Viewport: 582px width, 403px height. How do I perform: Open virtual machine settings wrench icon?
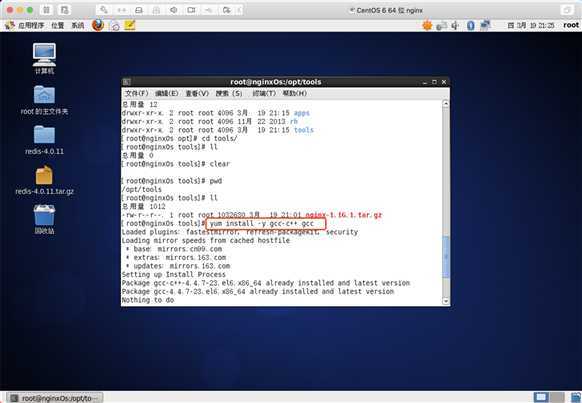click(x=104, y=10)
